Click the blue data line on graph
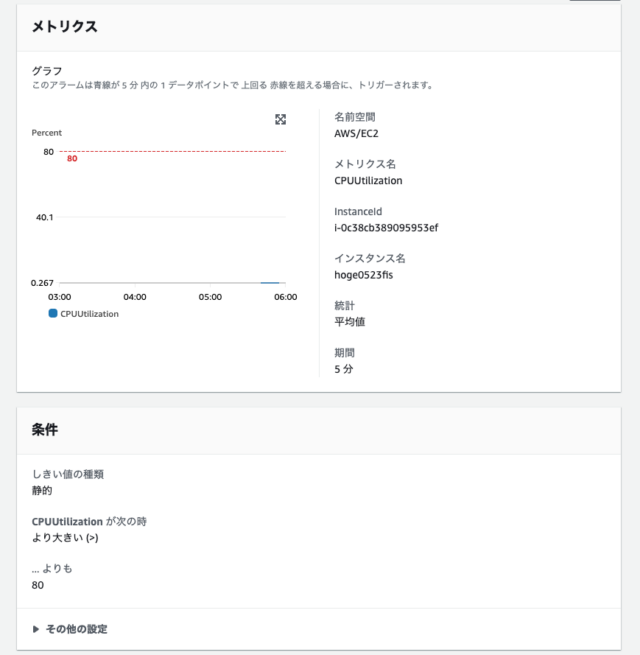640x655 pixels. point(270,283)
